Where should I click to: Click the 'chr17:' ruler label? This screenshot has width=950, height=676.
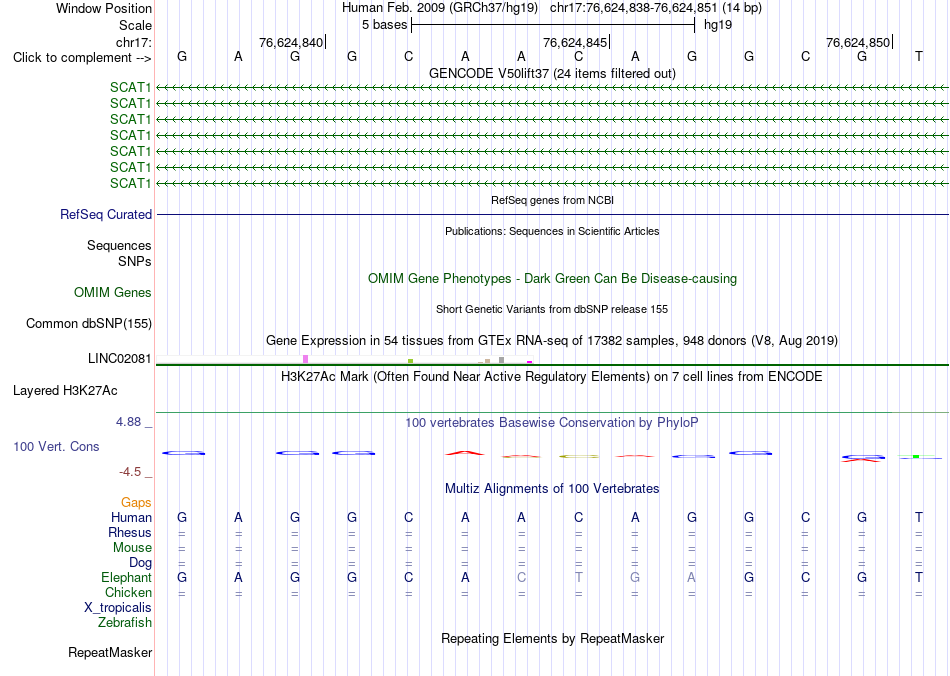click(x=133, y=42)
